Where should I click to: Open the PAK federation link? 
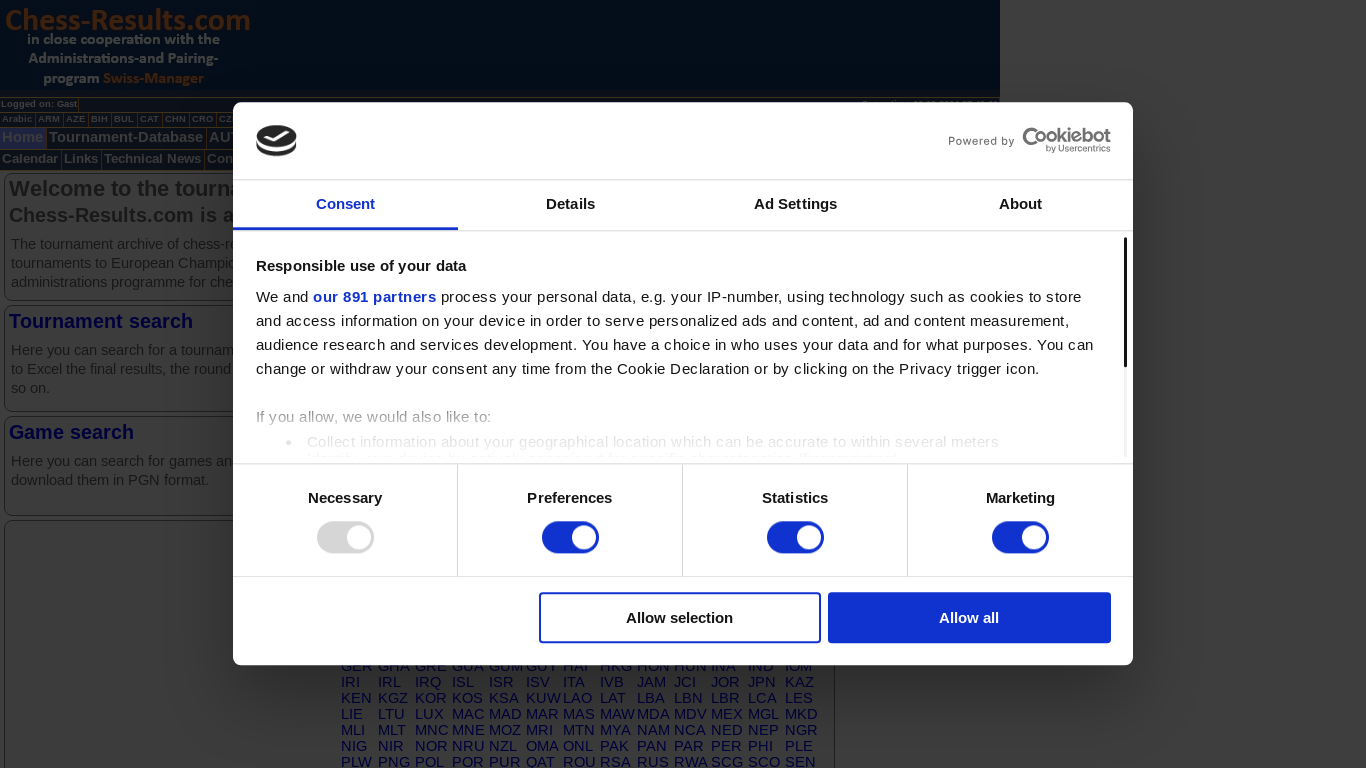click(615, 746)
